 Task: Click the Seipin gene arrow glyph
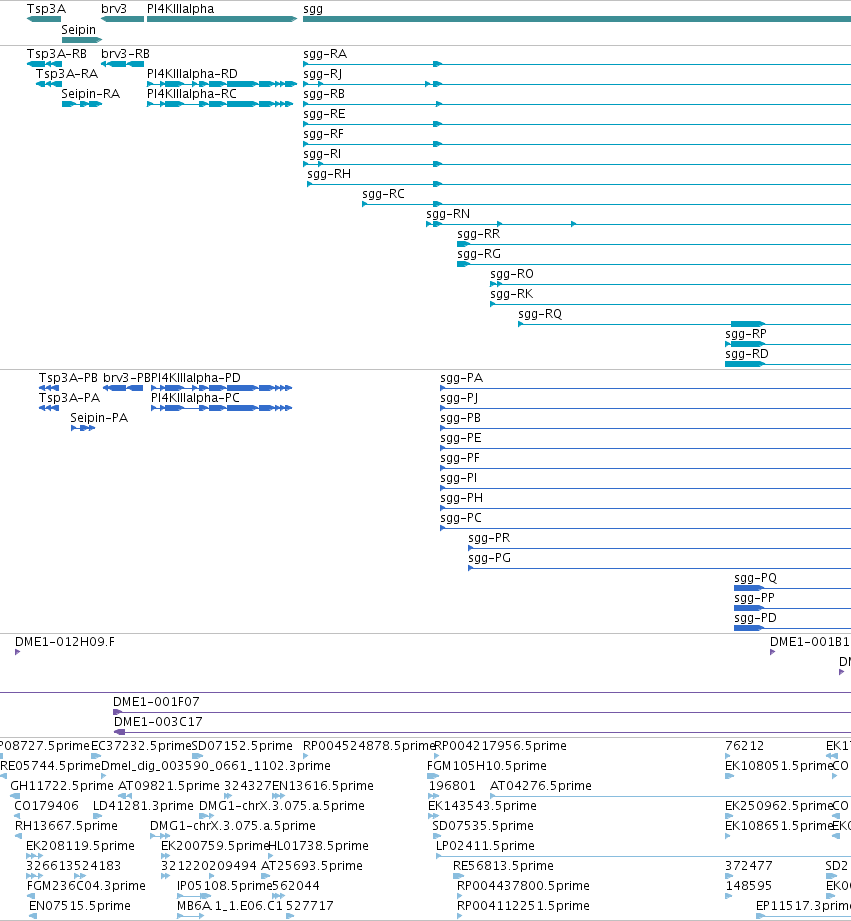coord(82,40)
